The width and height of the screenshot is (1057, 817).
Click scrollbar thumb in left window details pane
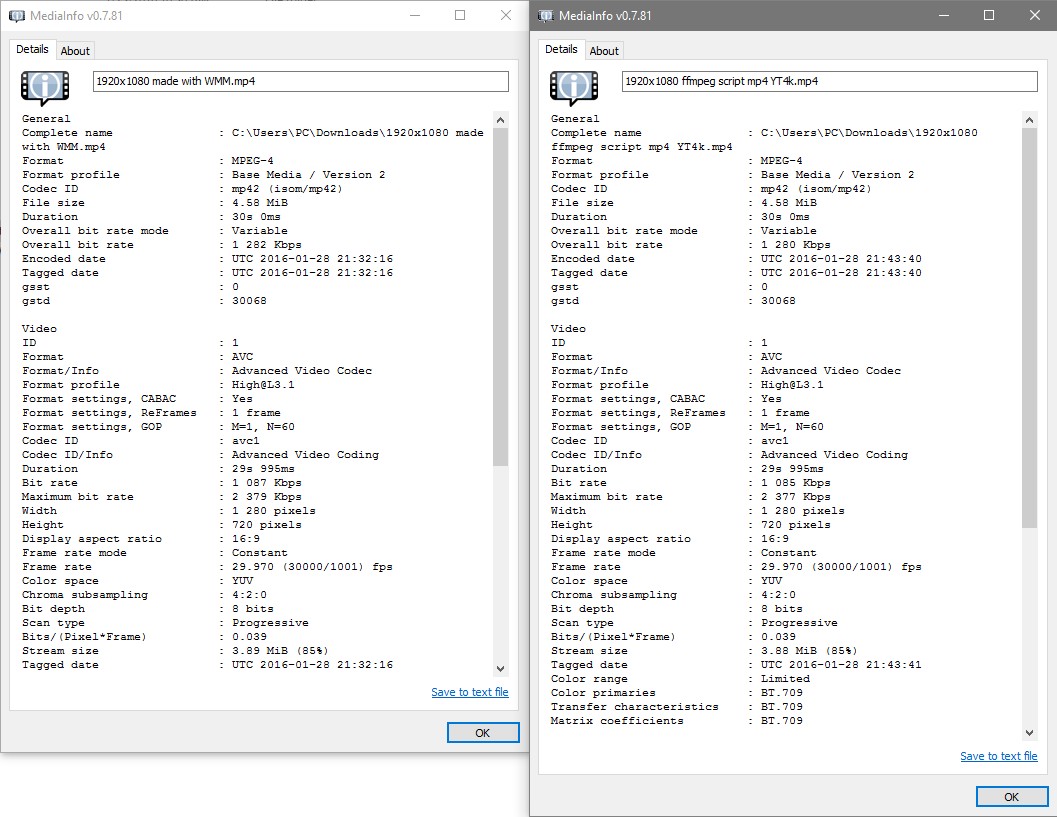pos(500,297)
